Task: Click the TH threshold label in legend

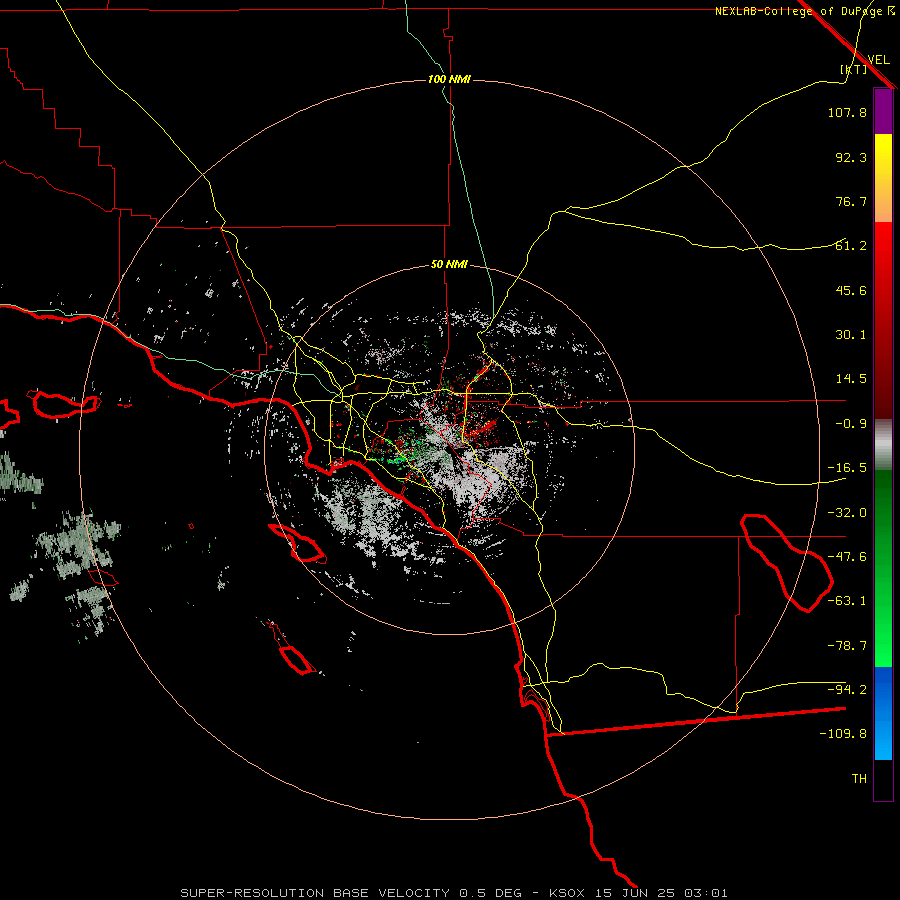Action: click(x=859, y=779)
